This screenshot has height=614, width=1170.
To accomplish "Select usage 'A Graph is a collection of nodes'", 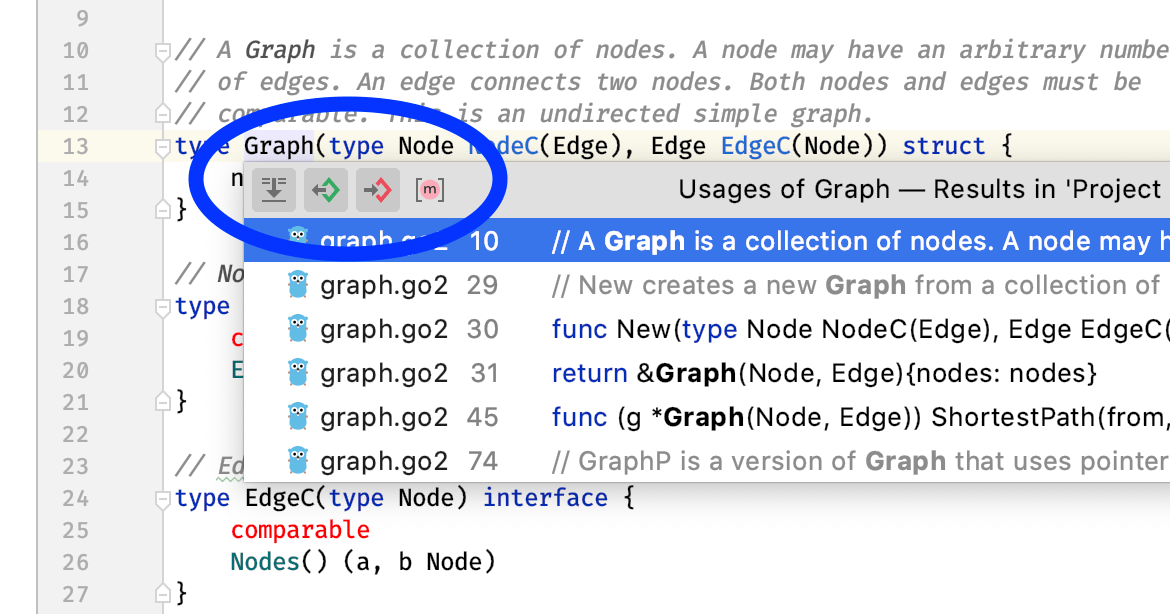I will tap(707, 240).
